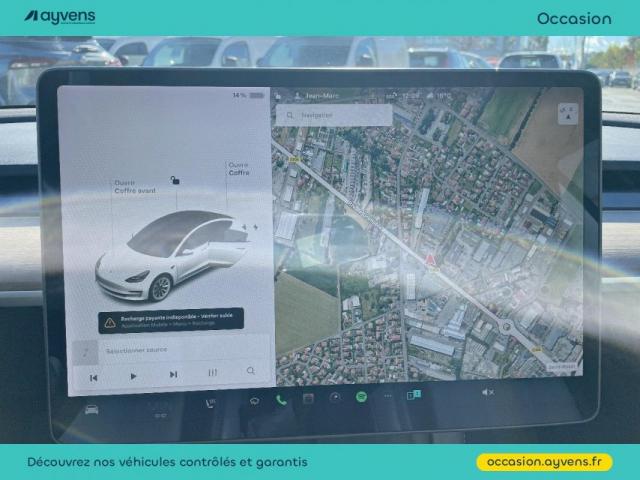
Task: Tap 'Sélectionner source' text
Action: pos(136,350)
